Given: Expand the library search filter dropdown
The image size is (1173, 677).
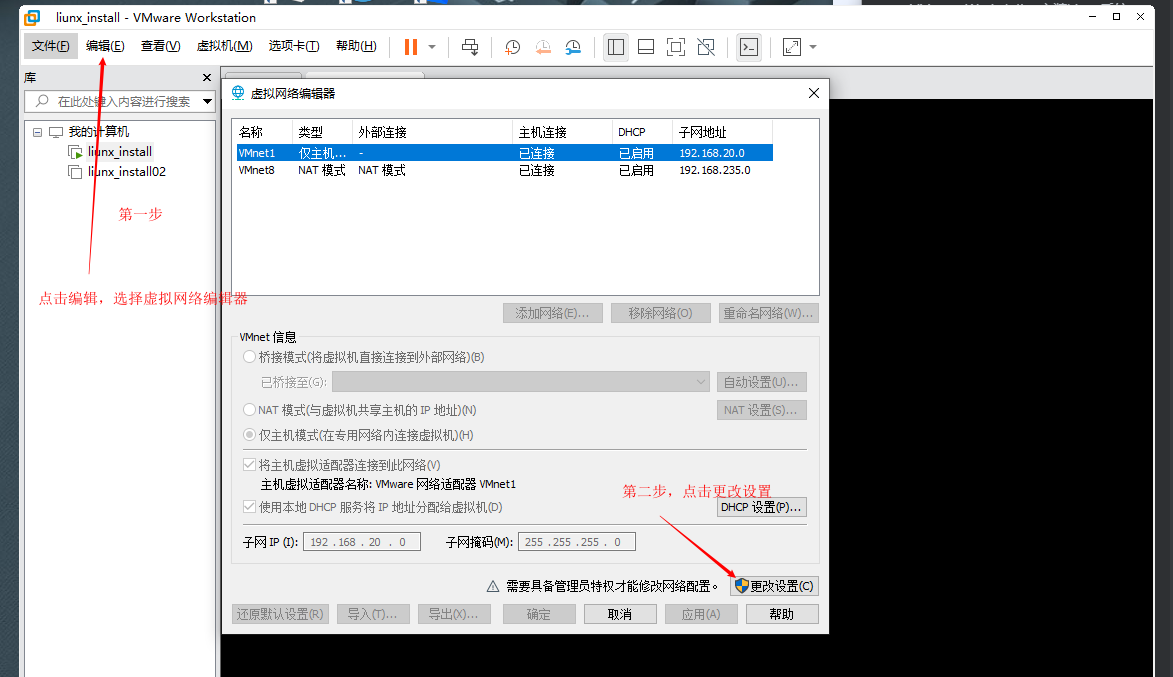Looking at the screenshot, I should pos(208,101).
